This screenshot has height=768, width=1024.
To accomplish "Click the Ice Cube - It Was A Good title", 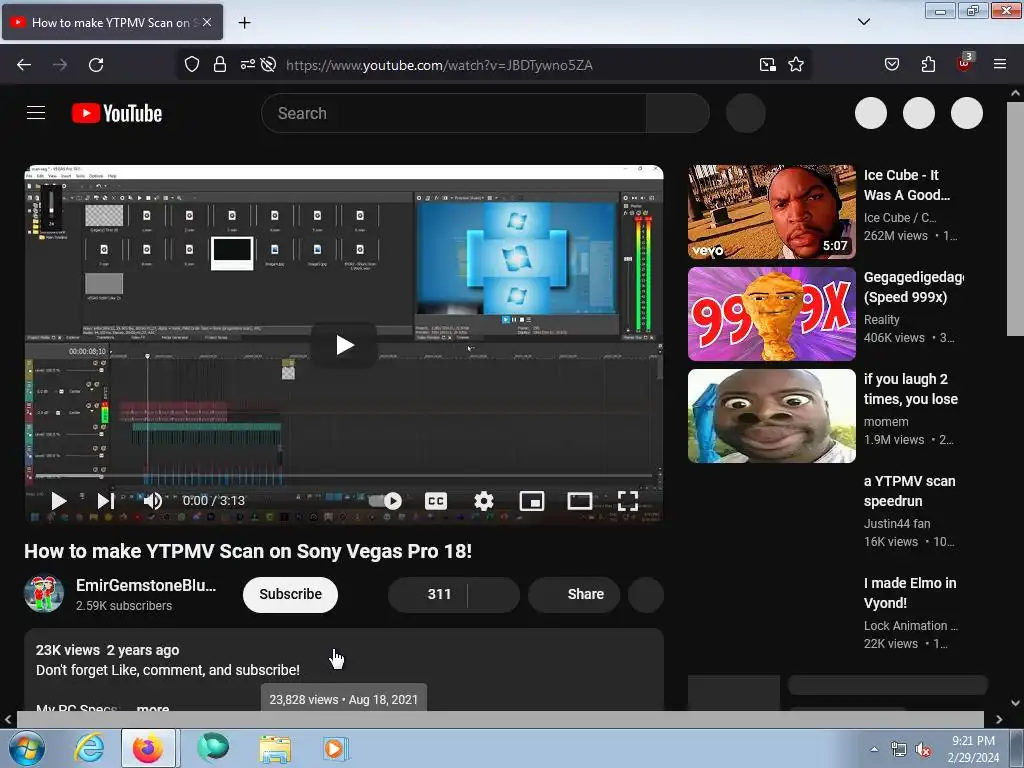I will (x=907, y=185).
